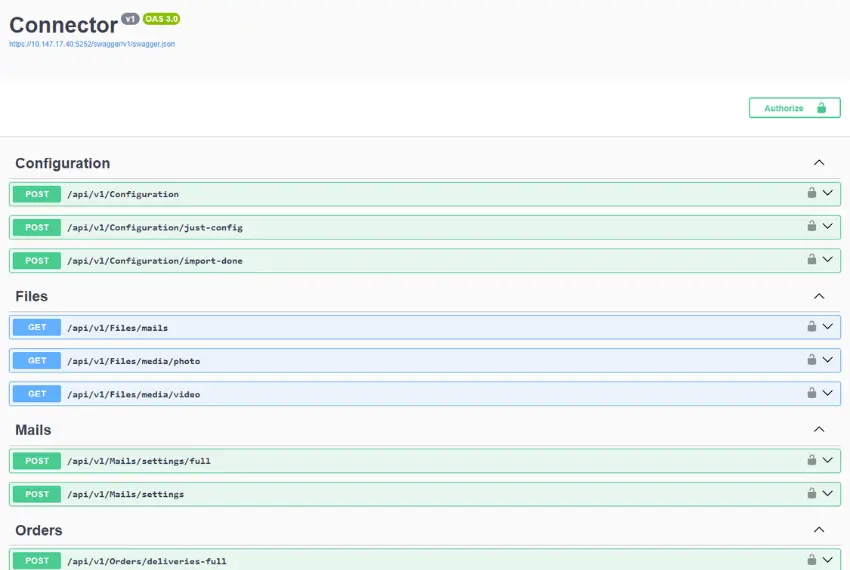Click lock icon on Mails/settings/full endpoint
The width and height of the screenshot is (850, 570).
(812, 460)
